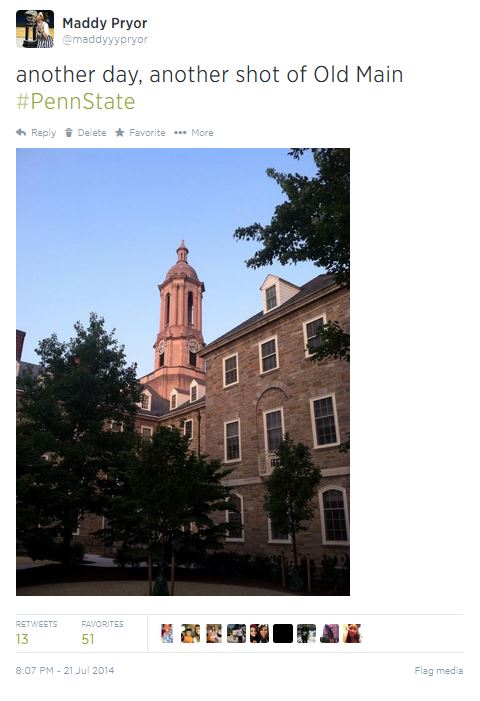The width and height of the screenshot is (480, 701).
Task: Click the second avatar in the favoriters row
Action: tap(190, 633)
